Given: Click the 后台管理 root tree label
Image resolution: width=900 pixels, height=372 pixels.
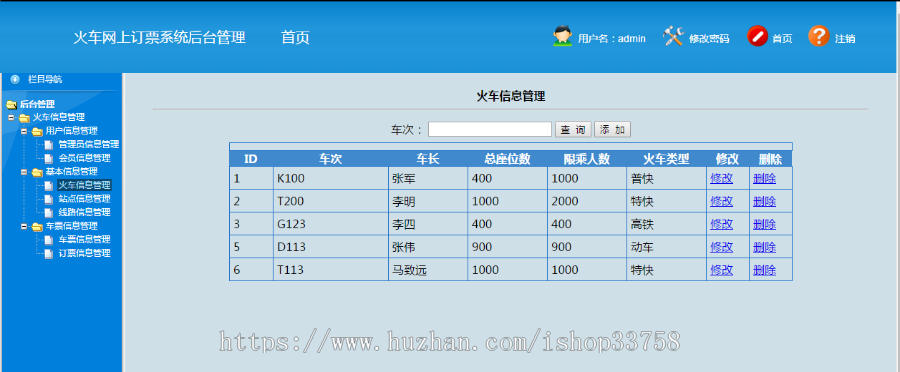Looking at the screenshot, I should [x=37, y=104].
